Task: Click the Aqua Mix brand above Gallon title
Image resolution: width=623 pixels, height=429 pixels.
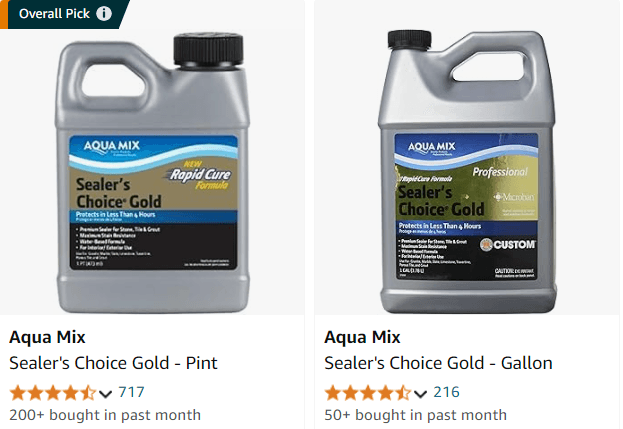Action: pos(362,336)
